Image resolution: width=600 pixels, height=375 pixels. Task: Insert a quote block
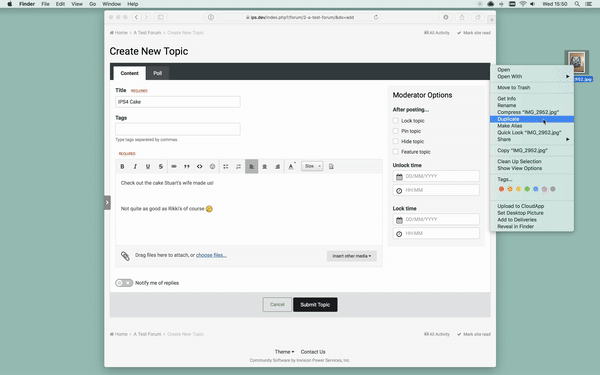click(x=187, y=166)
